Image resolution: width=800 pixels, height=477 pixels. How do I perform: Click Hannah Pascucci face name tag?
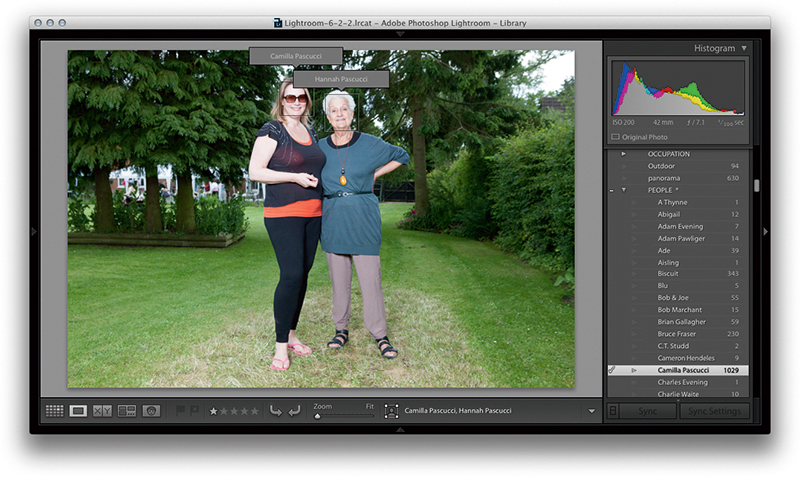(341, 79)
